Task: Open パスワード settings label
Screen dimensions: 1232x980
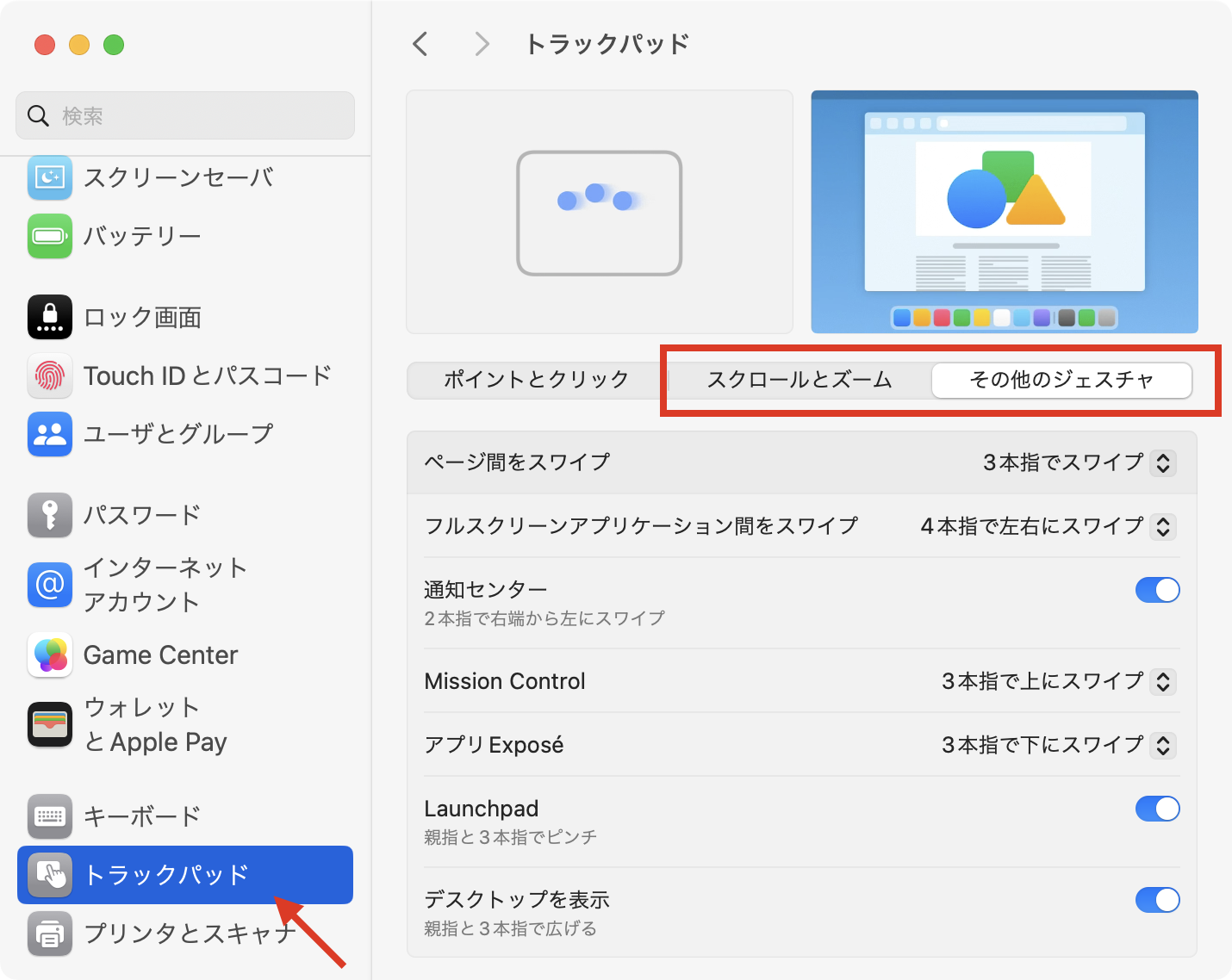Action: coord(142,515)
